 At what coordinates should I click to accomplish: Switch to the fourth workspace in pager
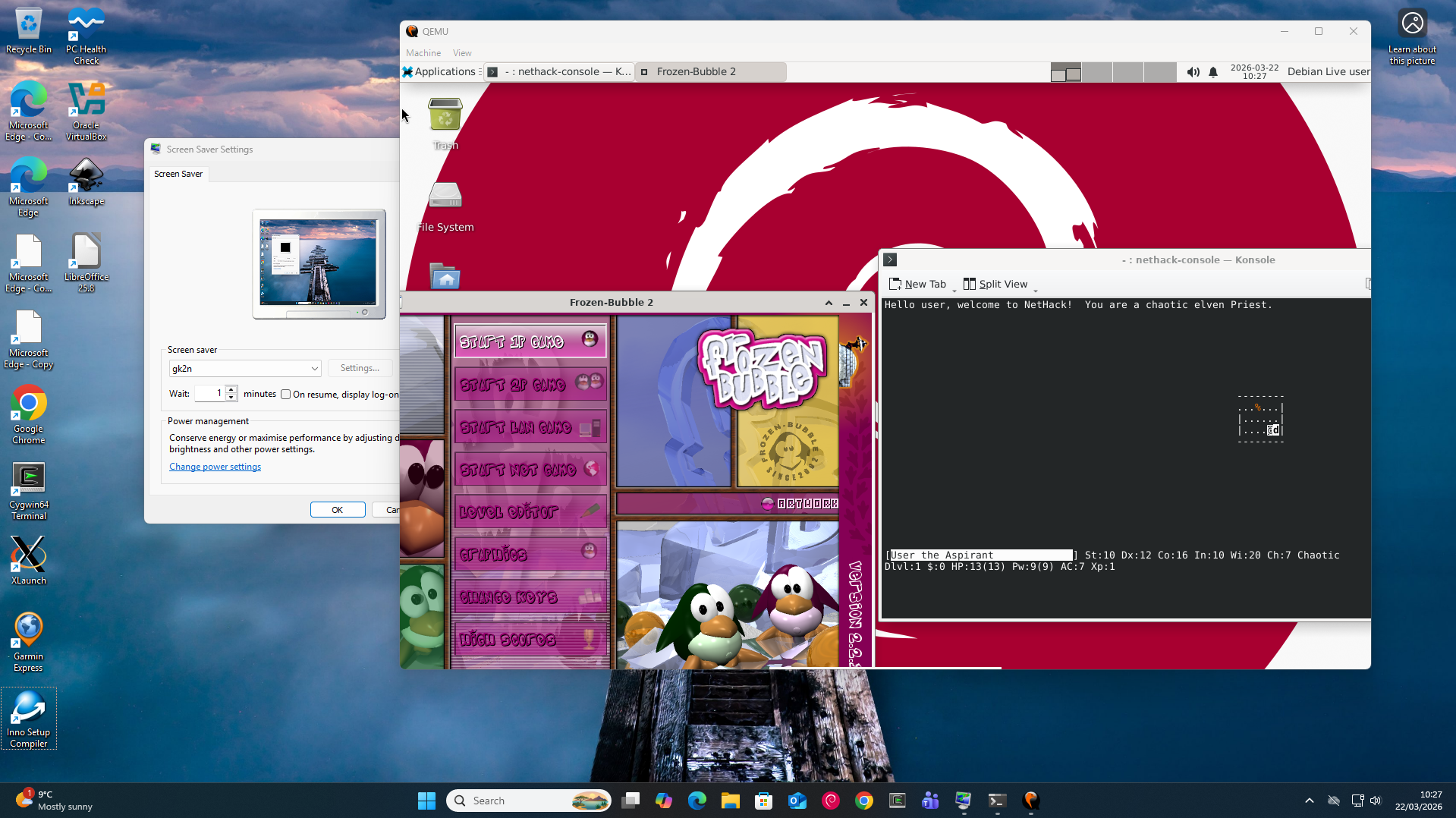click(1159, 72)
